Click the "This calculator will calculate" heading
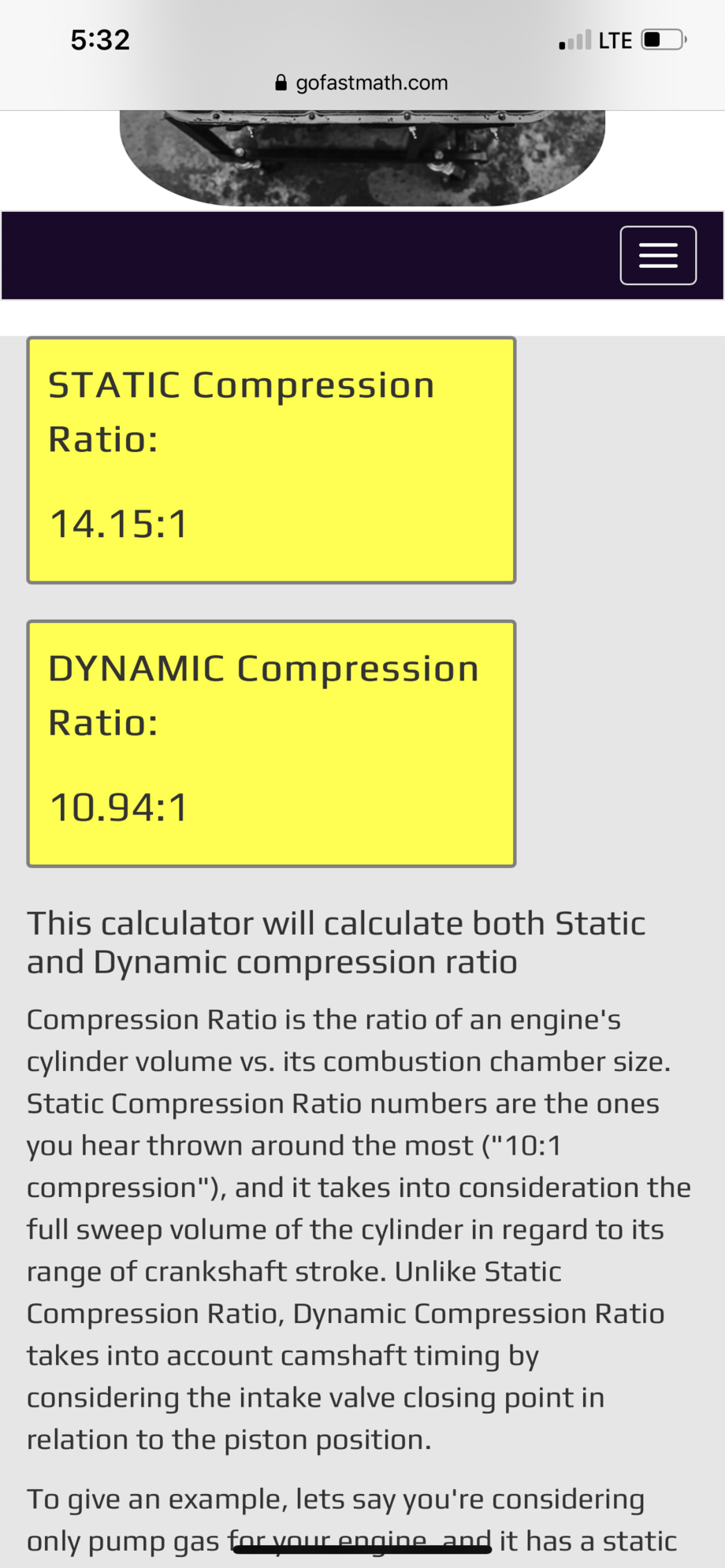Screen dimensions: 725x1568 tap(336, 942)
